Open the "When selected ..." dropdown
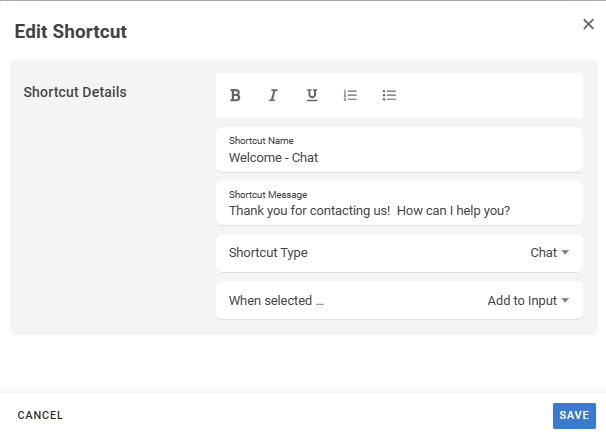The width and height of the screenshot is (606, 434). [398, 300]
